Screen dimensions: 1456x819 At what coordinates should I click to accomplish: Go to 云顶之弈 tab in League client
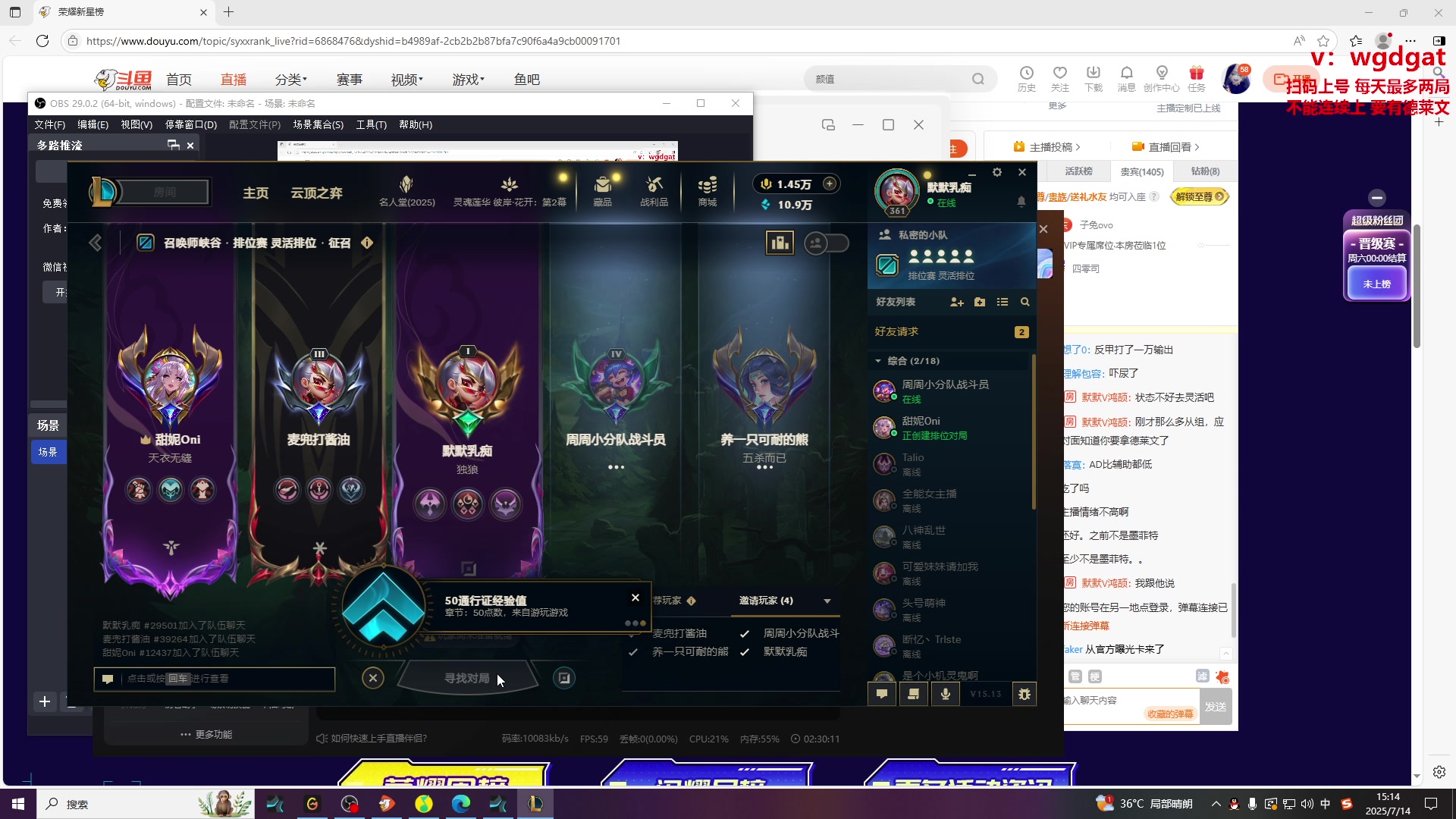coord(316,193)
